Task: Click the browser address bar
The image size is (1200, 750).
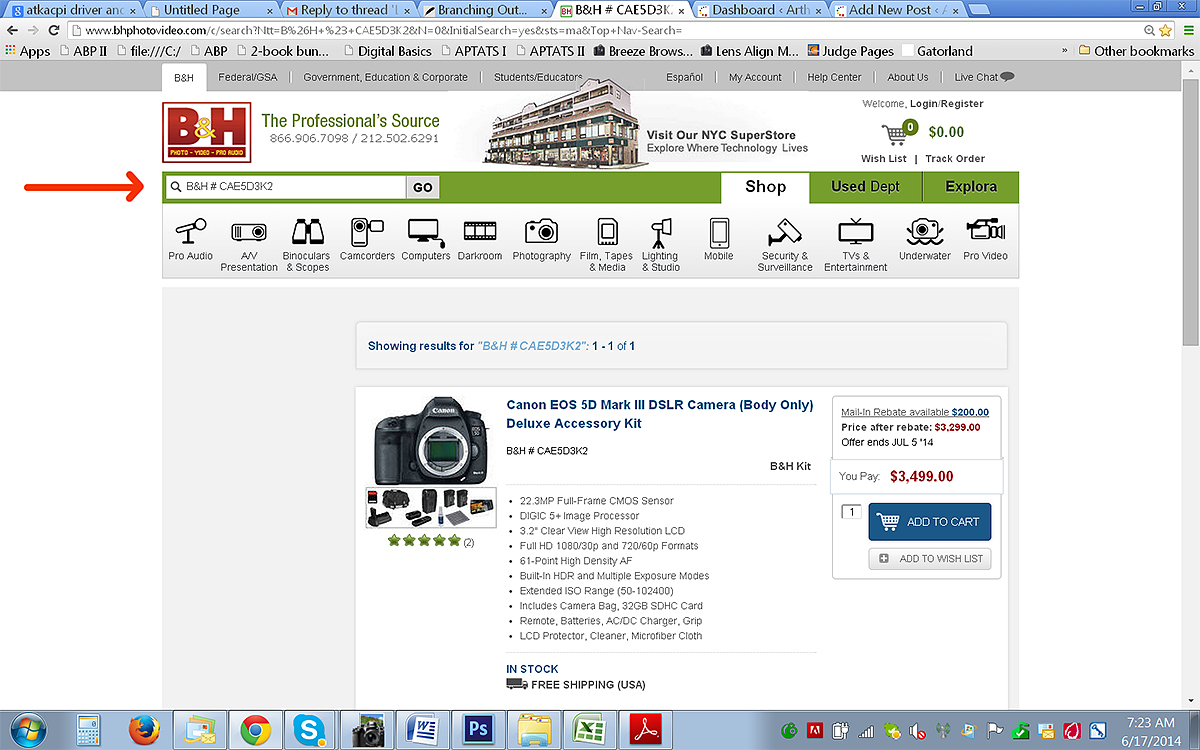Action: [x=610, y=30]
